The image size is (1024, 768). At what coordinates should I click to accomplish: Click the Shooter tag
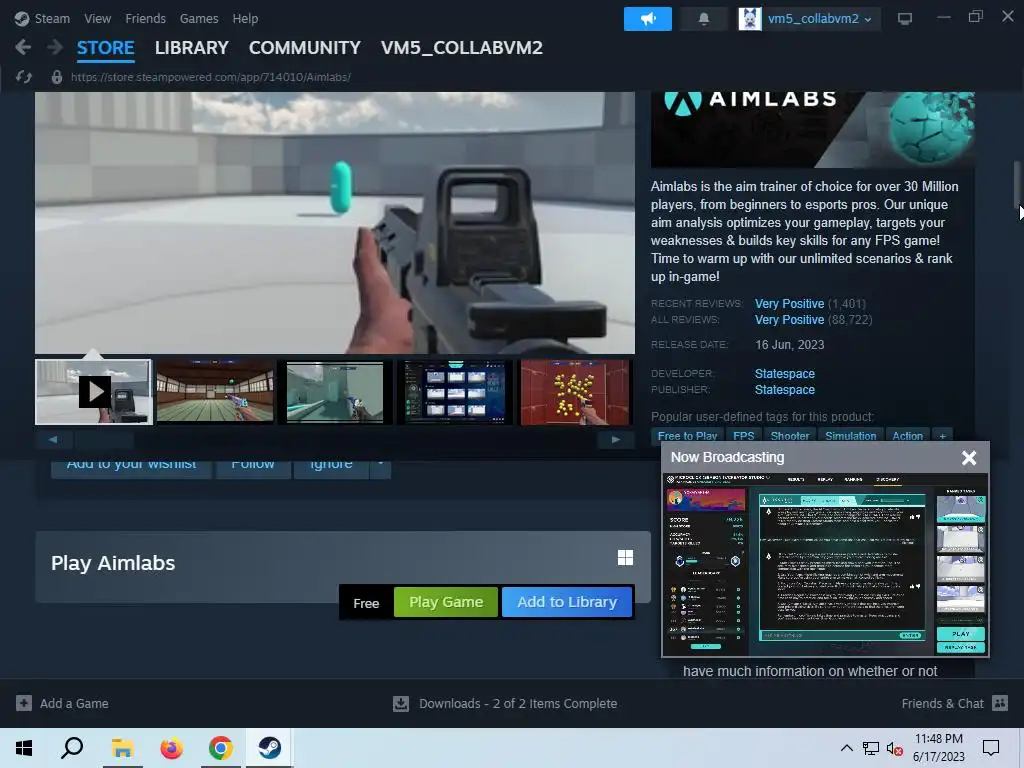pyautogui.click(x=790, y=436)
